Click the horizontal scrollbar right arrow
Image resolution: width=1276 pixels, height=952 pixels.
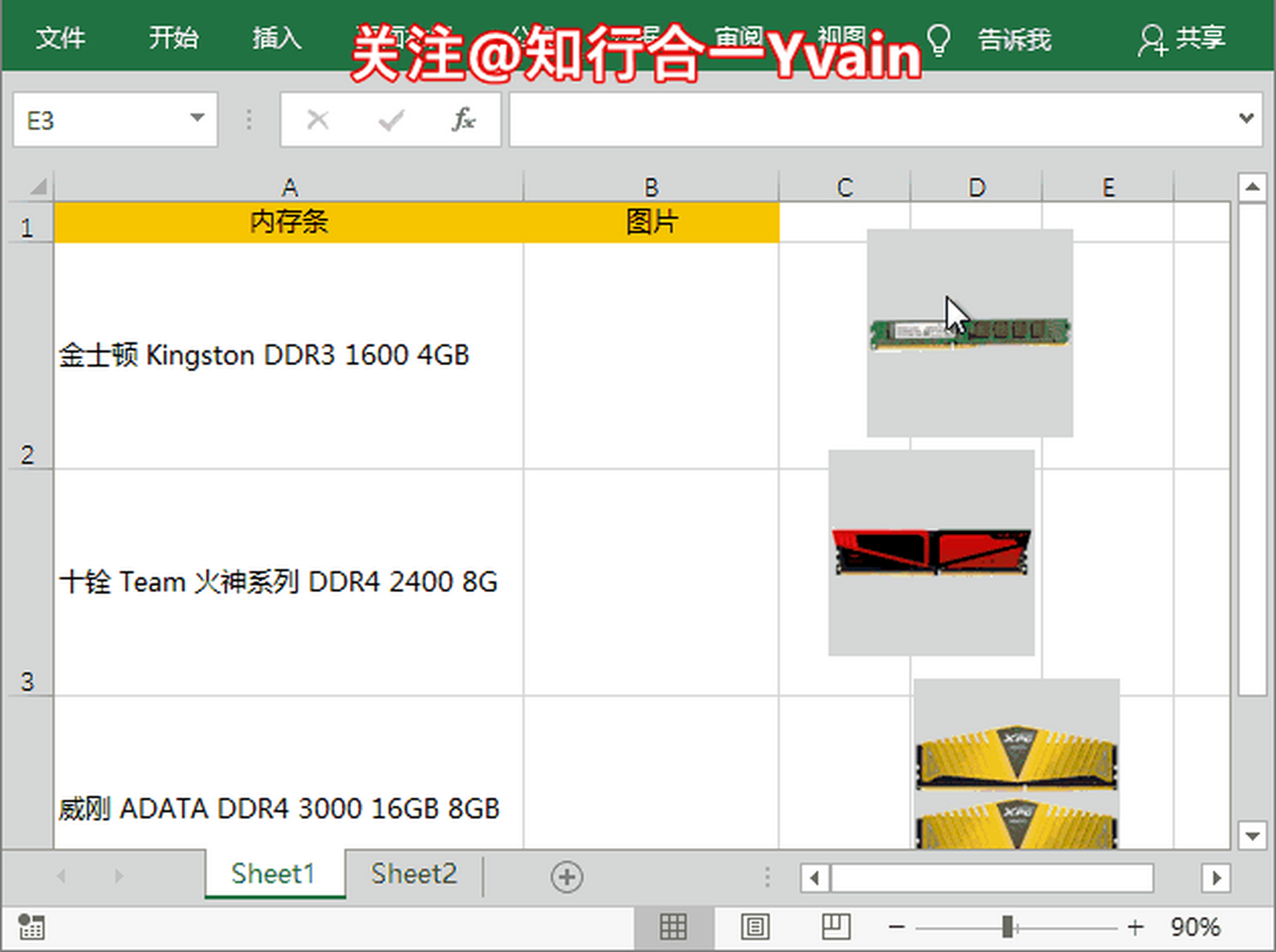click(1216, 878)
